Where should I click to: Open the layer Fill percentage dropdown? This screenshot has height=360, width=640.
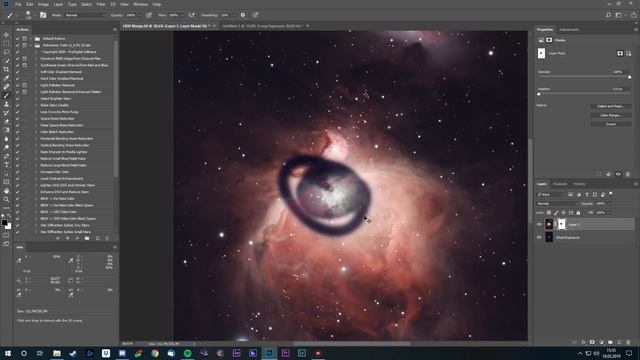pos(609,213)
